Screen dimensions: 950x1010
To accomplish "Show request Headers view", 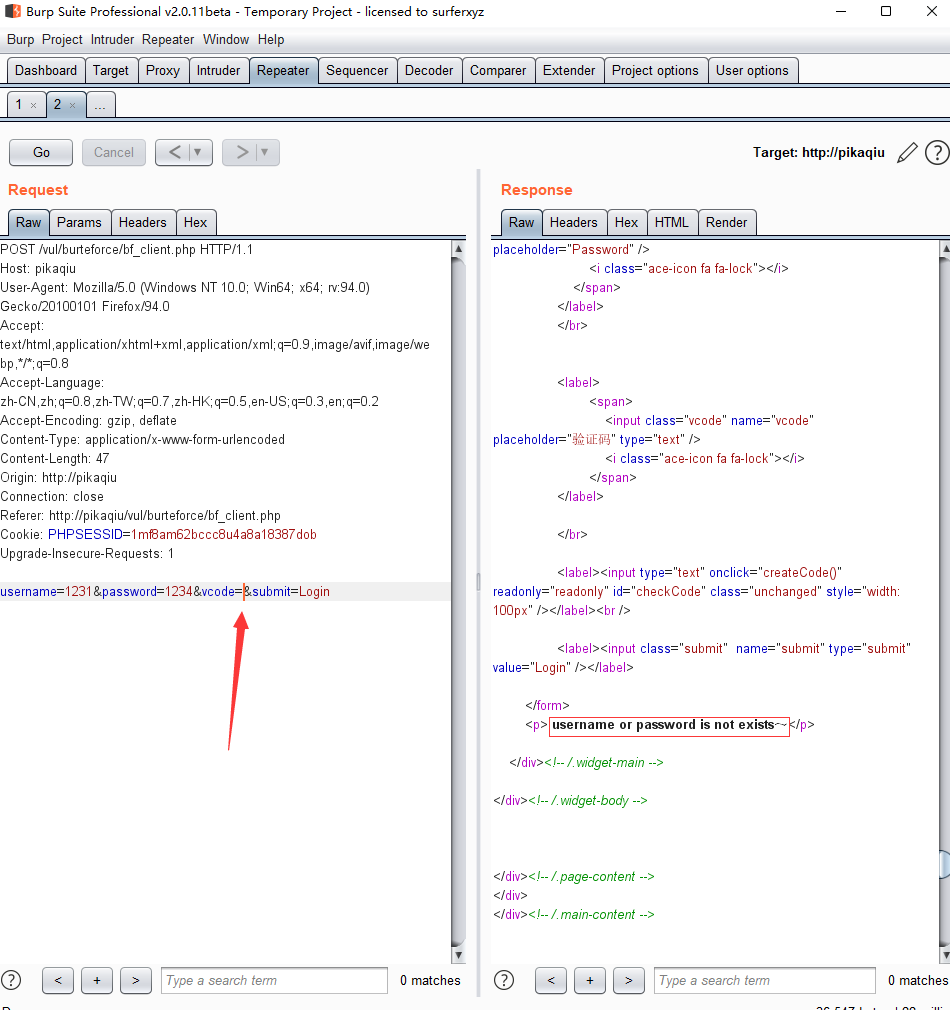I will tap(142, 222).
